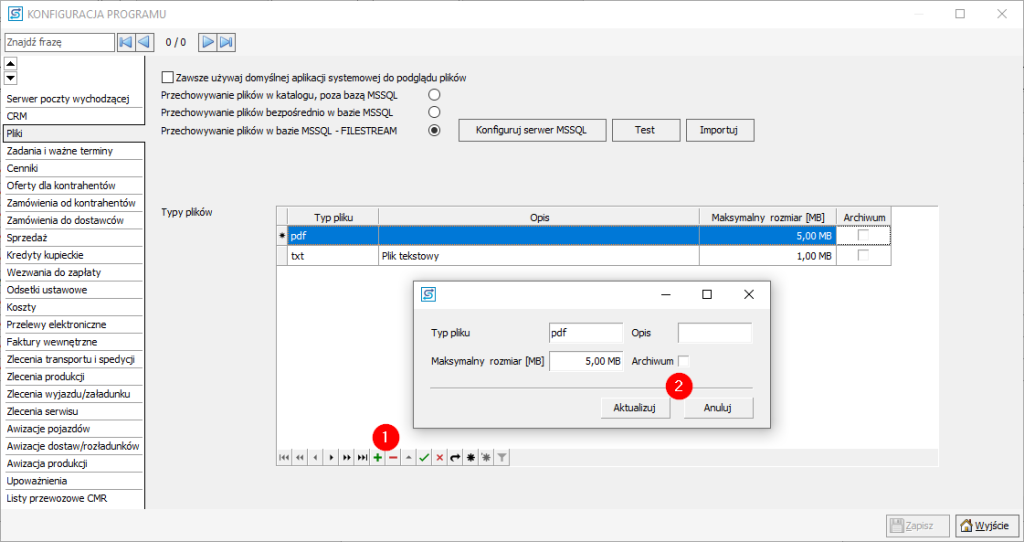Go to previous search result arrow
The width and height of the screenshot is (1024, 542).
tap(144, 42)
